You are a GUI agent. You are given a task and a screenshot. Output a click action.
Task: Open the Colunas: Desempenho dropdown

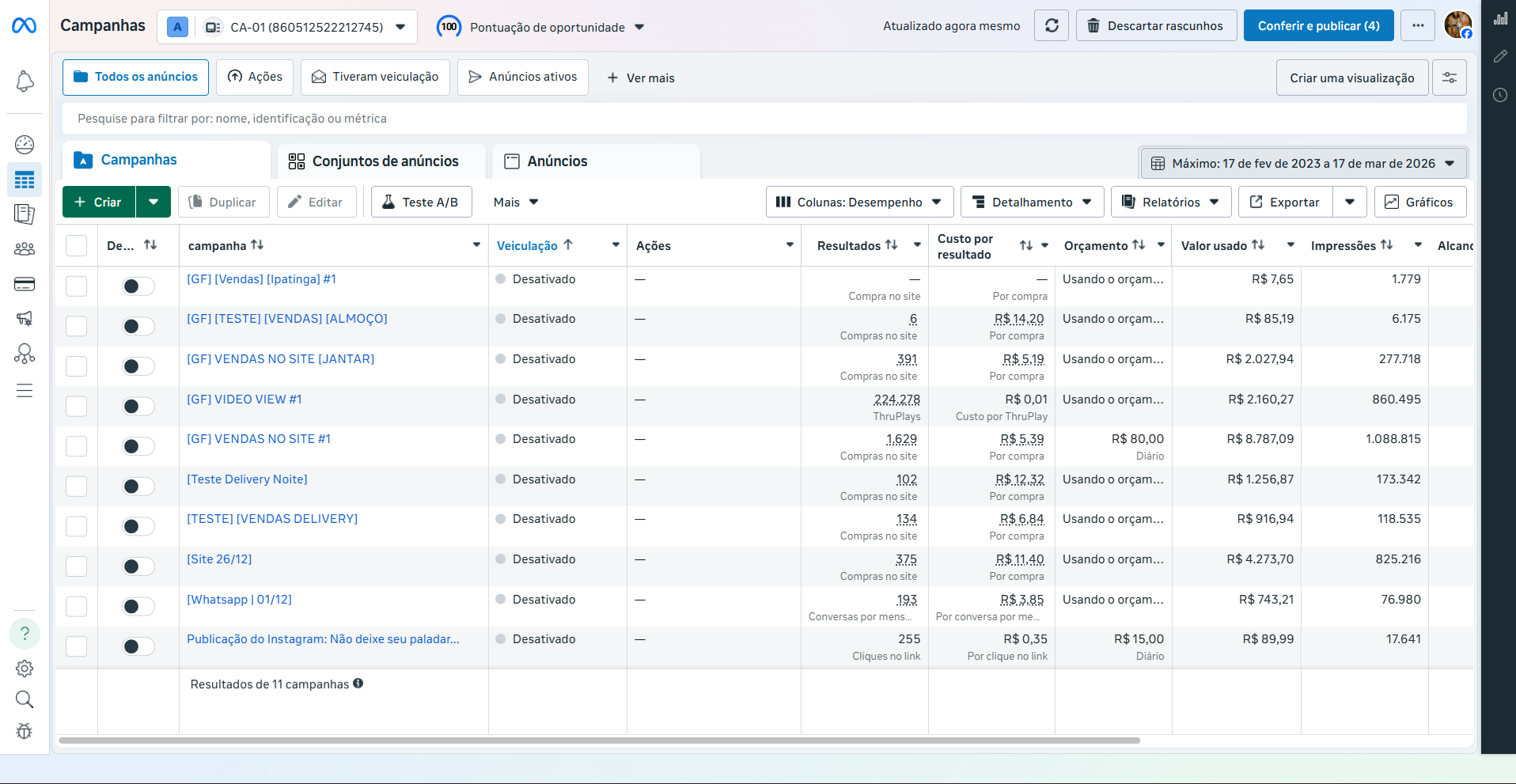click(859, 202)
